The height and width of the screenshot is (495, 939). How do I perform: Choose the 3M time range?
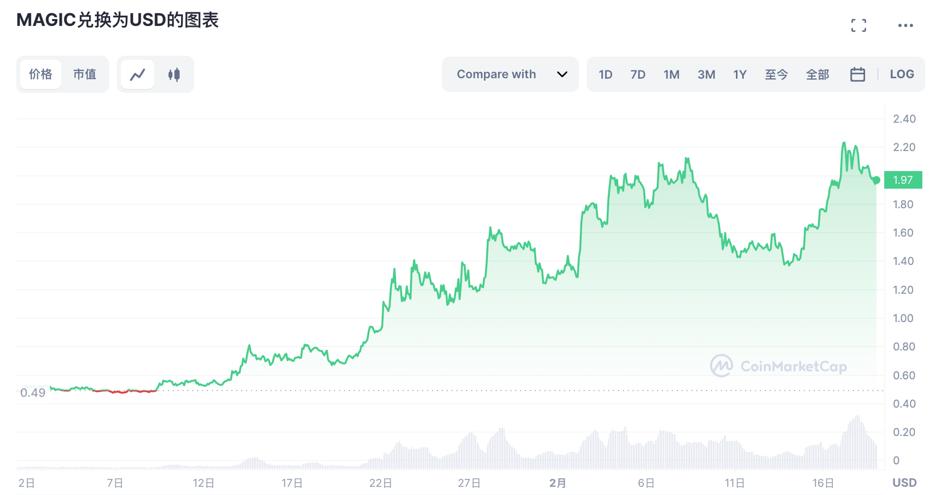706,74
